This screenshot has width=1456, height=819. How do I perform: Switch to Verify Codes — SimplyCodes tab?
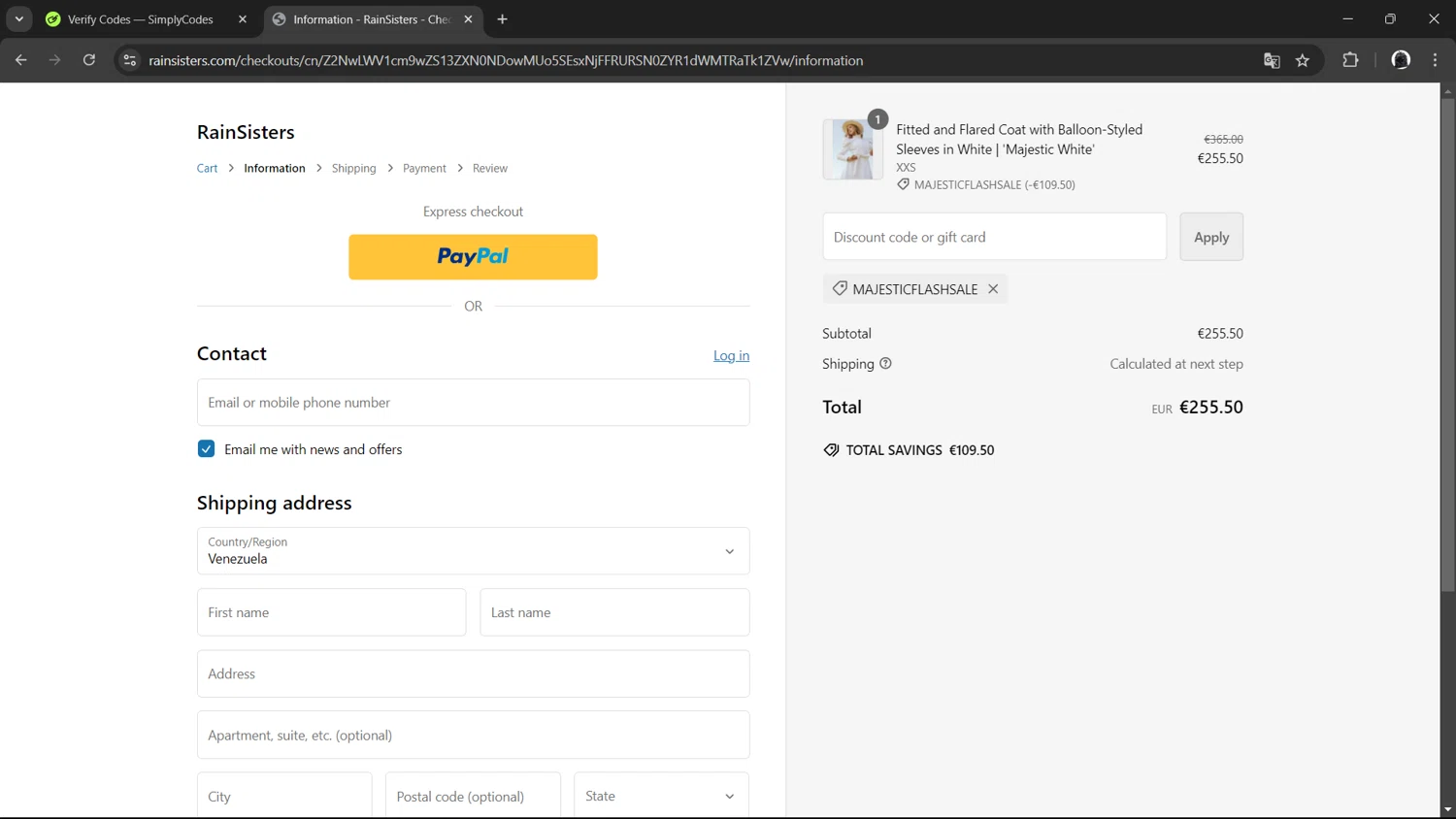(x=139, y=19)
